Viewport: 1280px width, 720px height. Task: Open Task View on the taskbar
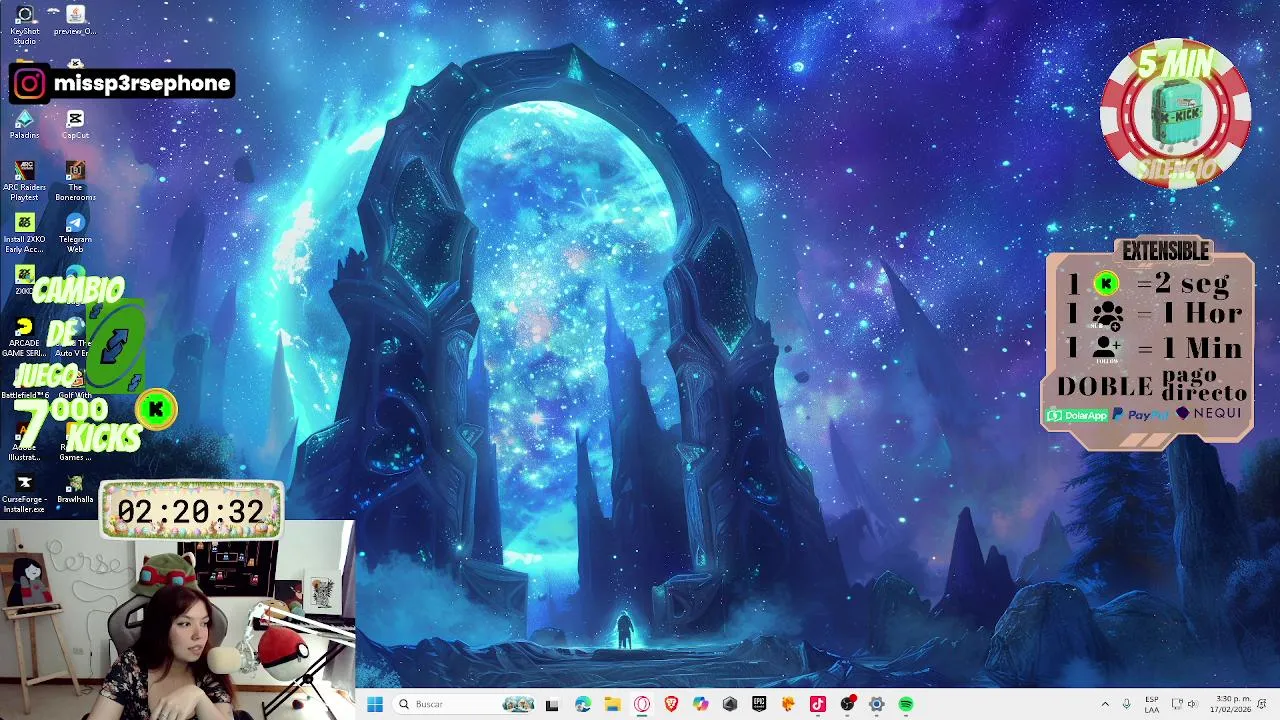[551, 704]
